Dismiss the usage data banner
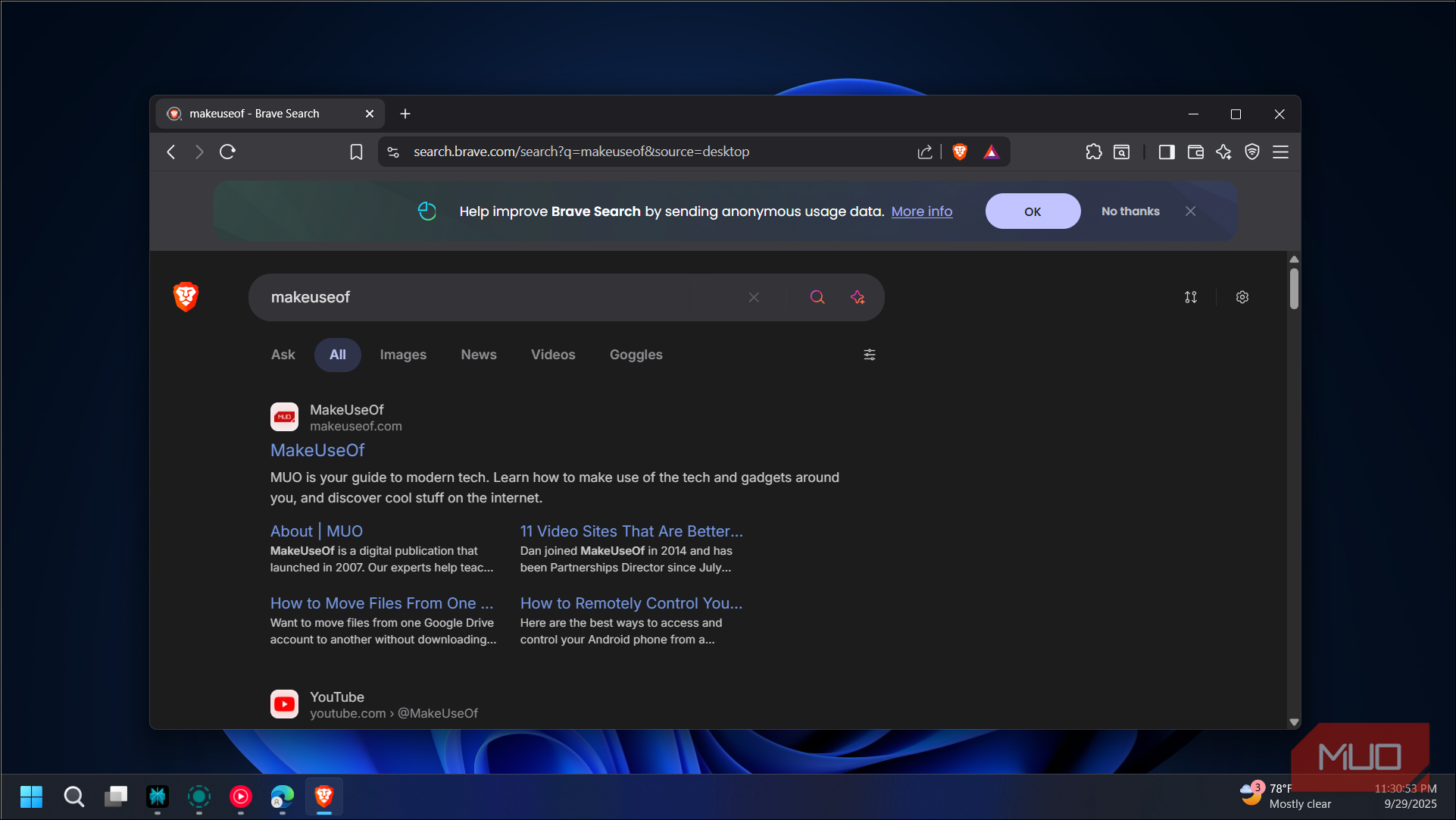The height and width of the screenshot is (820, 1456). coord(1191,211)
